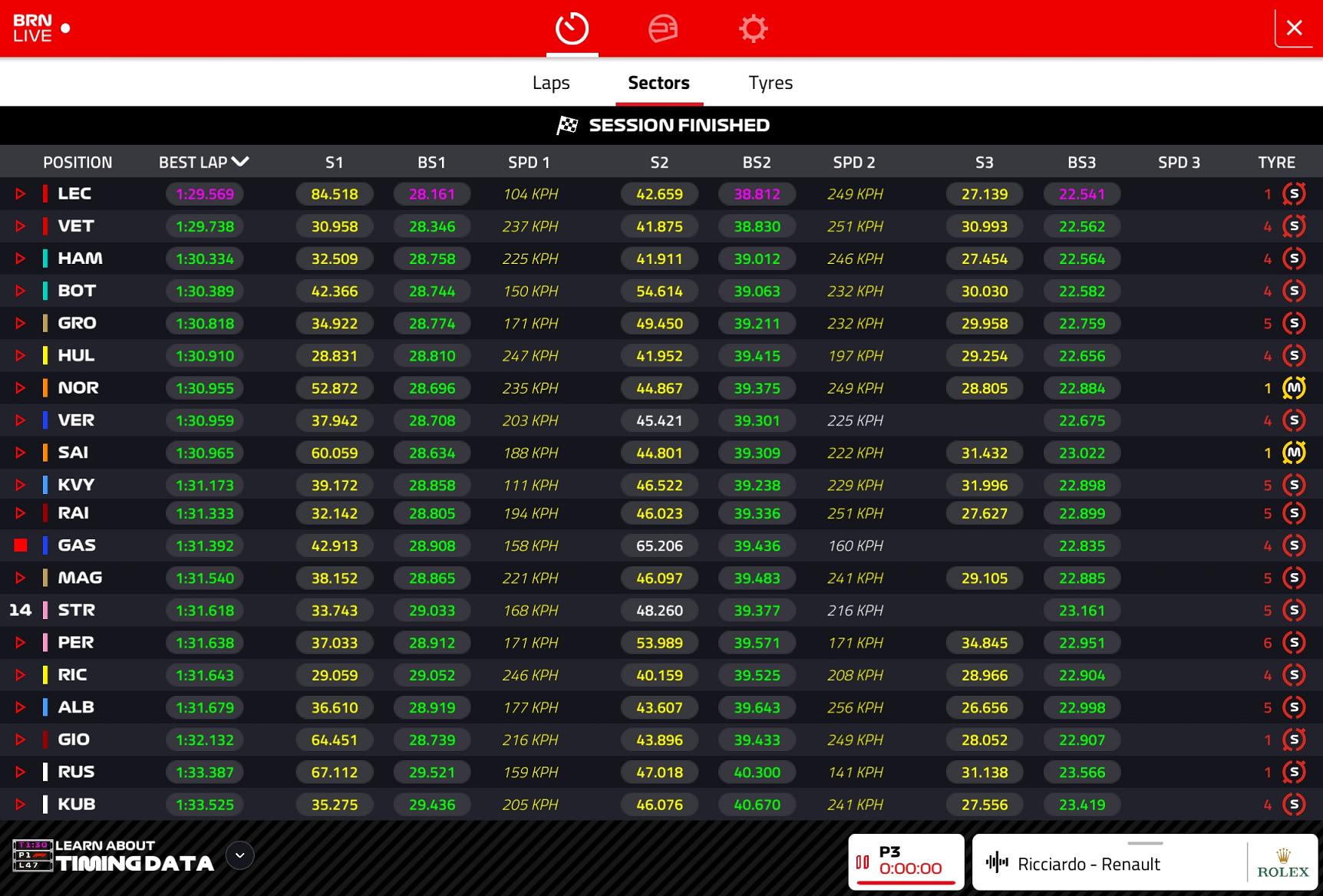The width and height of the screenshot is (1323, 896).
Task: Click the SPD 1 column header
Action: pos(529,163)
